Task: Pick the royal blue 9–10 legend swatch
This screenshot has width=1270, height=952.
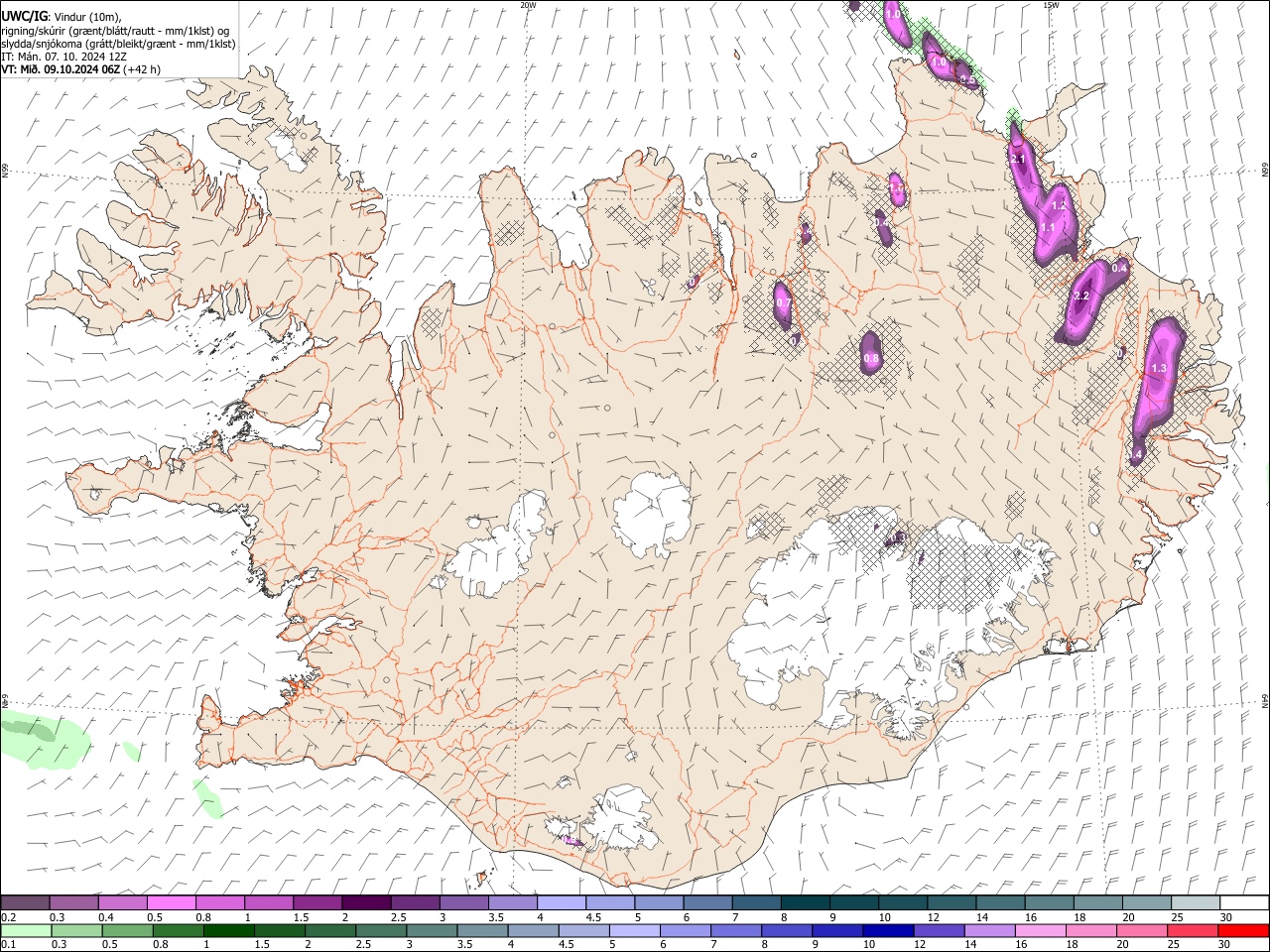Action: point(836,931)
